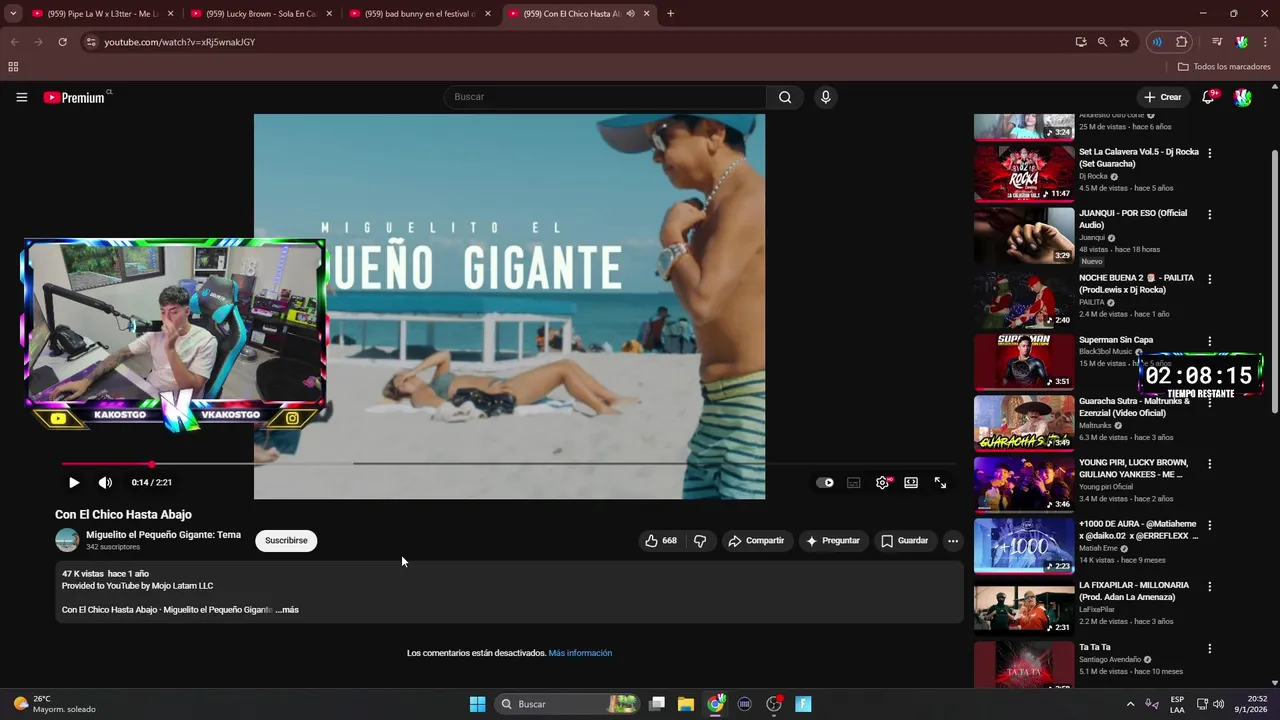Open the tab search dropdown arrow
1280x720 pixels.
pos(13,14)
